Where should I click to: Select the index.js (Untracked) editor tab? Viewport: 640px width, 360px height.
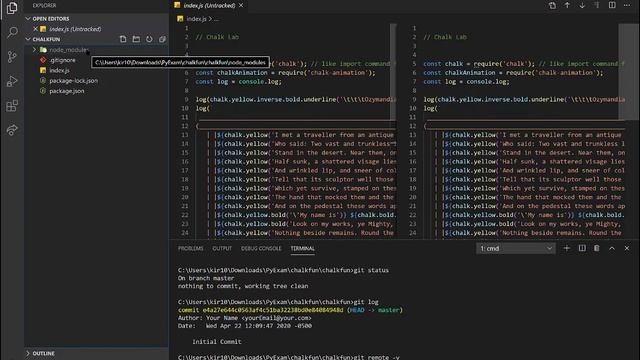click(x=209, y=5)
